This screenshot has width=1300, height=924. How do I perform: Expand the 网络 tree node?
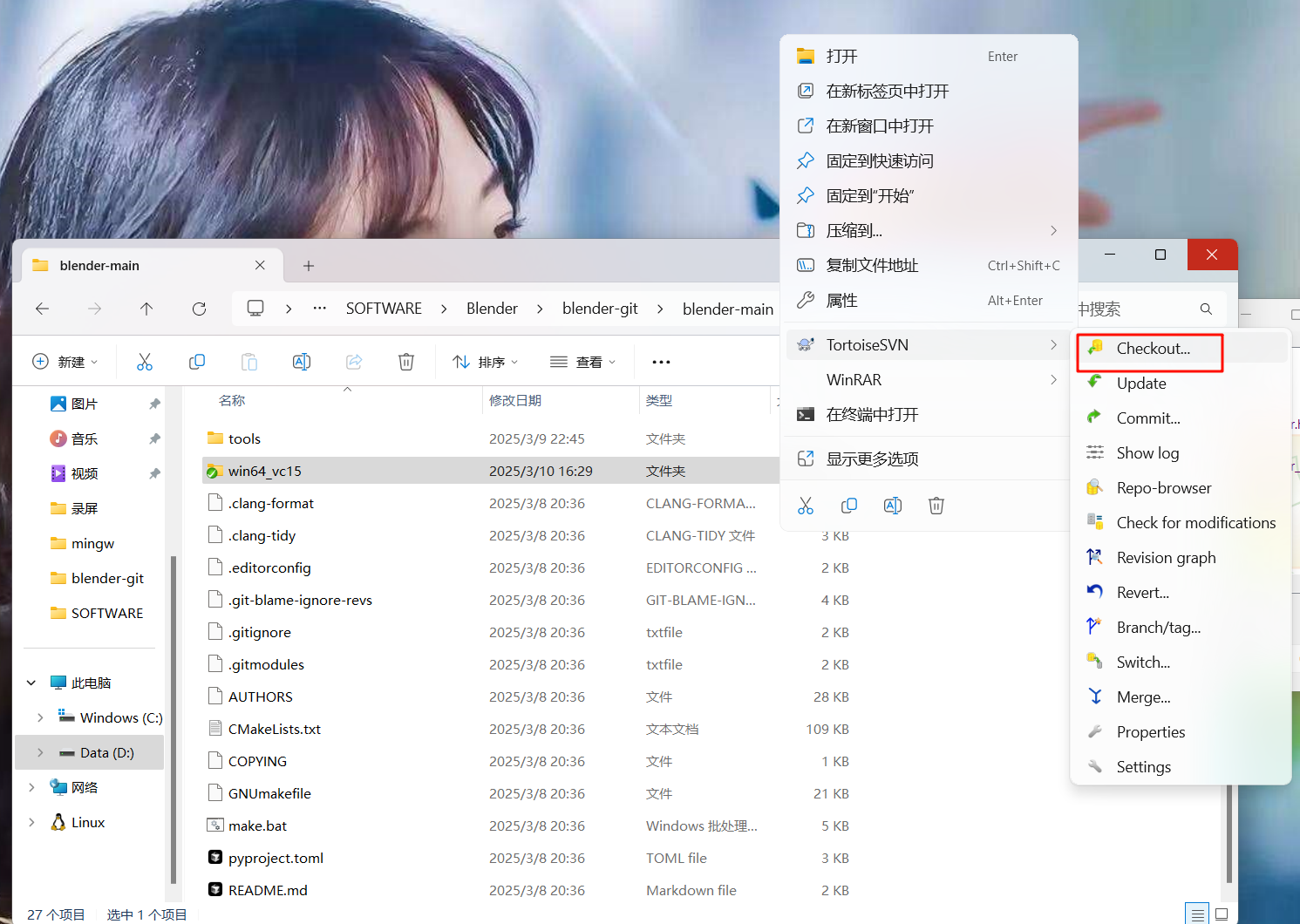point(31,787)
